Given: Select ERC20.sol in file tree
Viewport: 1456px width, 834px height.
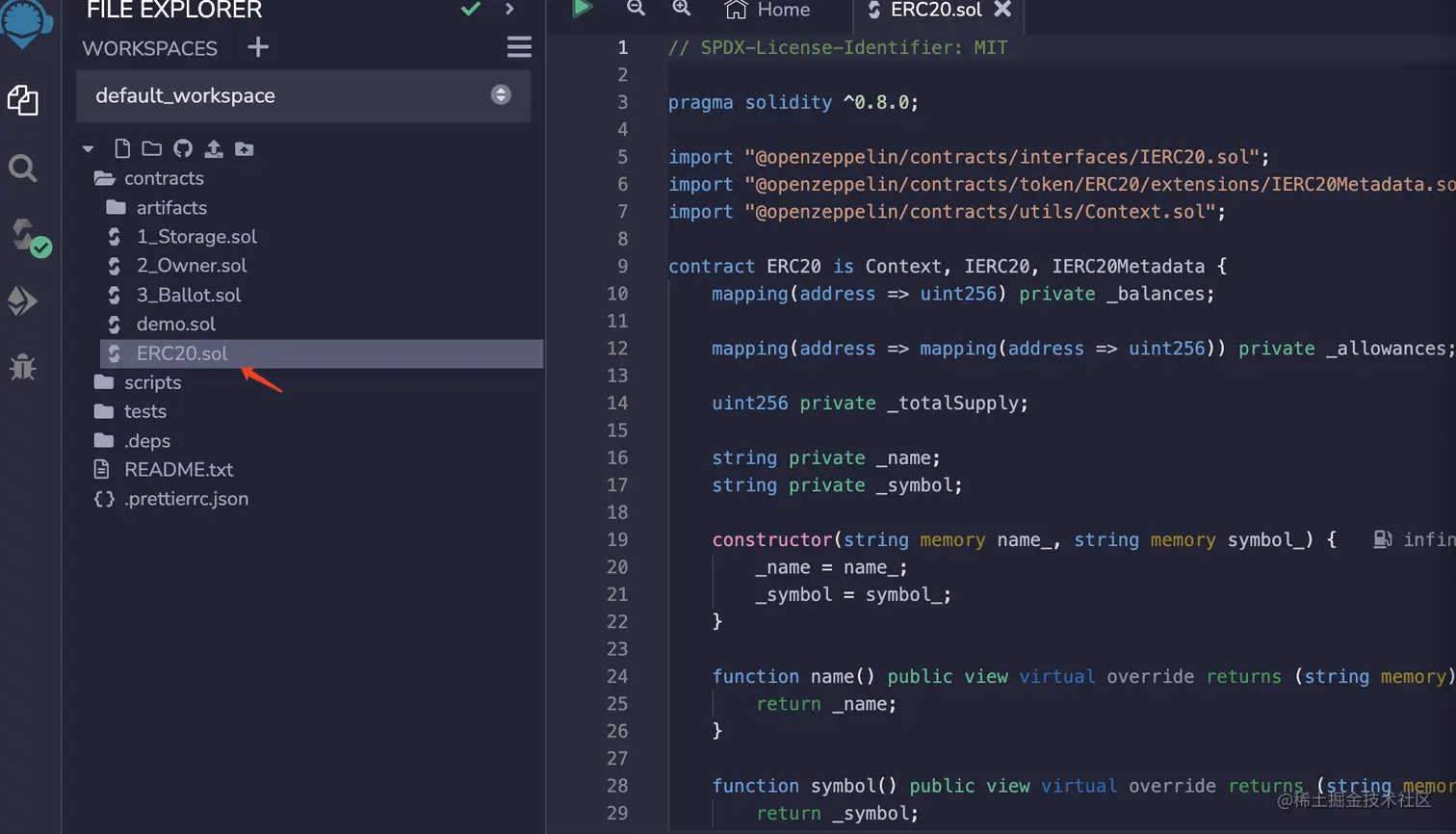Looking at the screenshot, I should [x=322, y=353].
